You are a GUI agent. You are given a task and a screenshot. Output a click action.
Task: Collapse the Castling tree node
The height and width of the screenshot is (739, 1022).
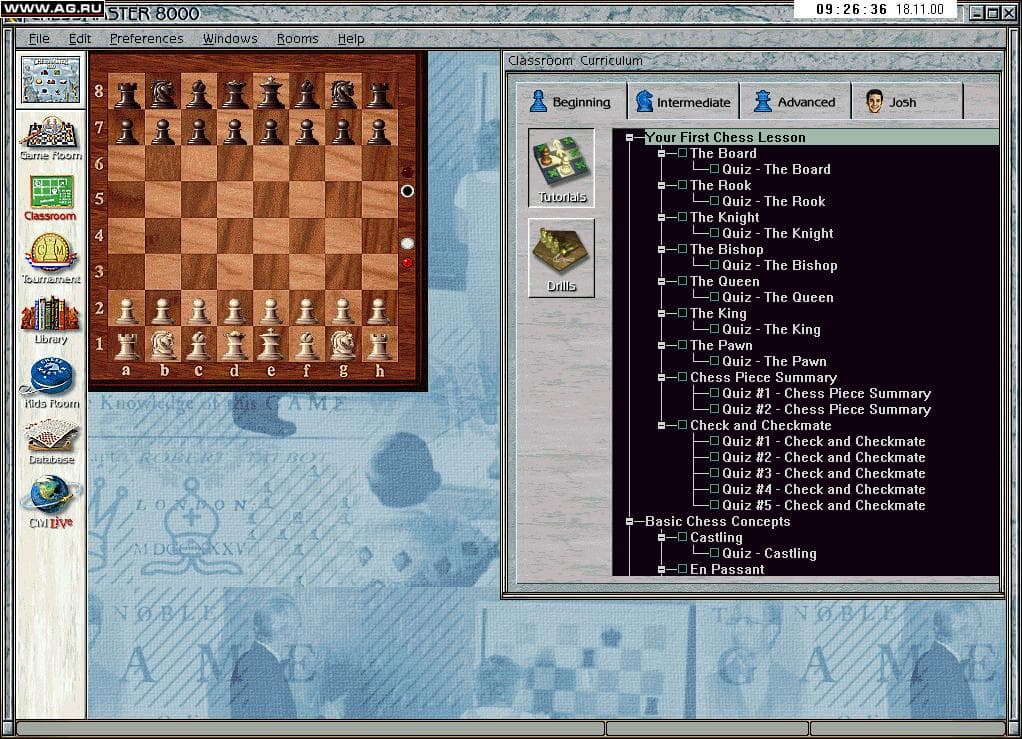[662, 538]
